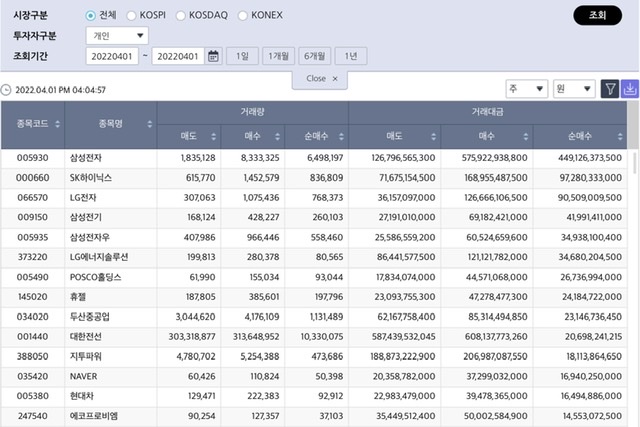Click the filter funnel icon
The width and height of the screenshot is (640, 427).
pos(610,89)
